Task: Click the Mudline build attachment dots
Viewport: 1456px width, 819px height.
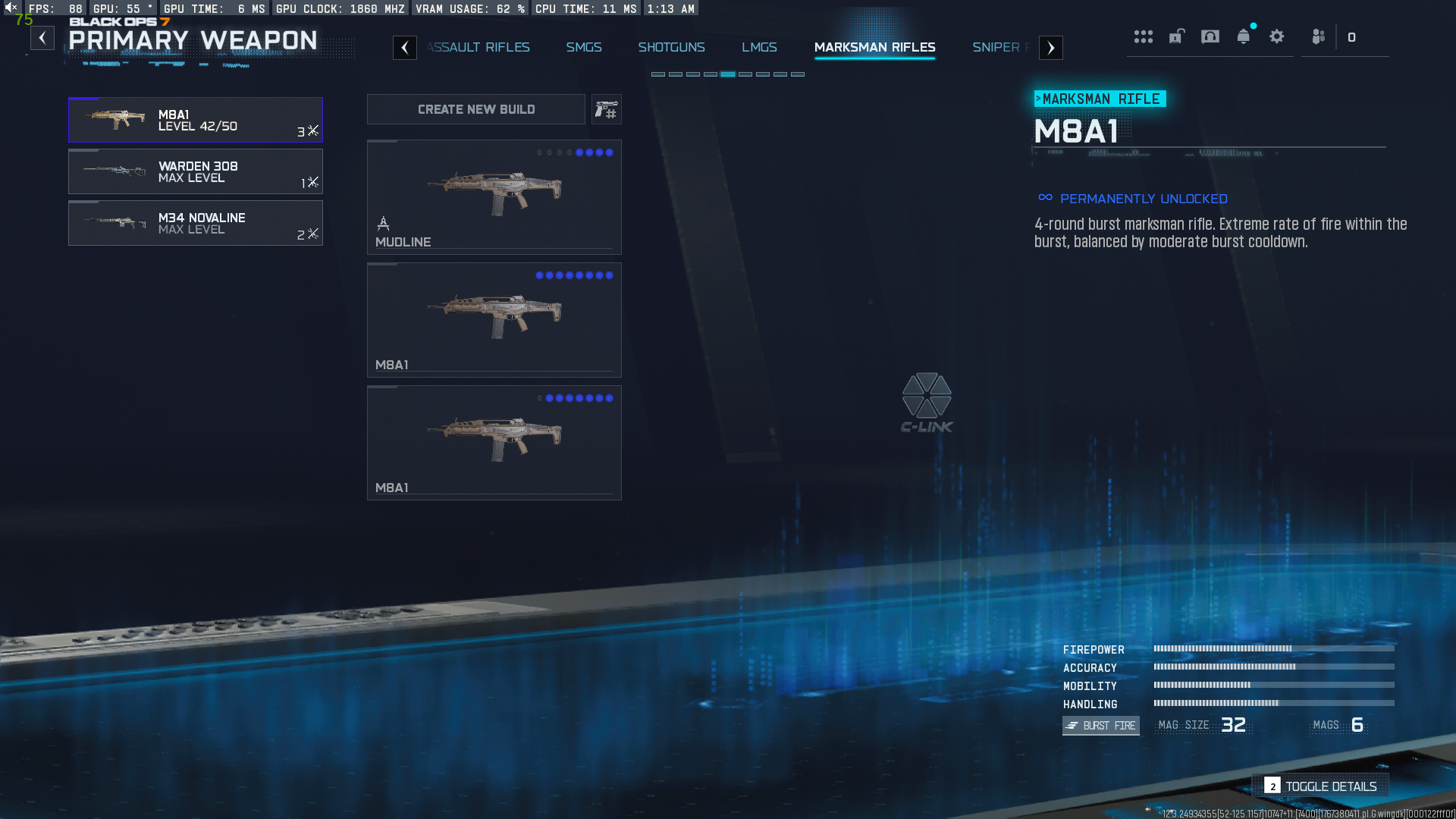Action: pos(575,152)
